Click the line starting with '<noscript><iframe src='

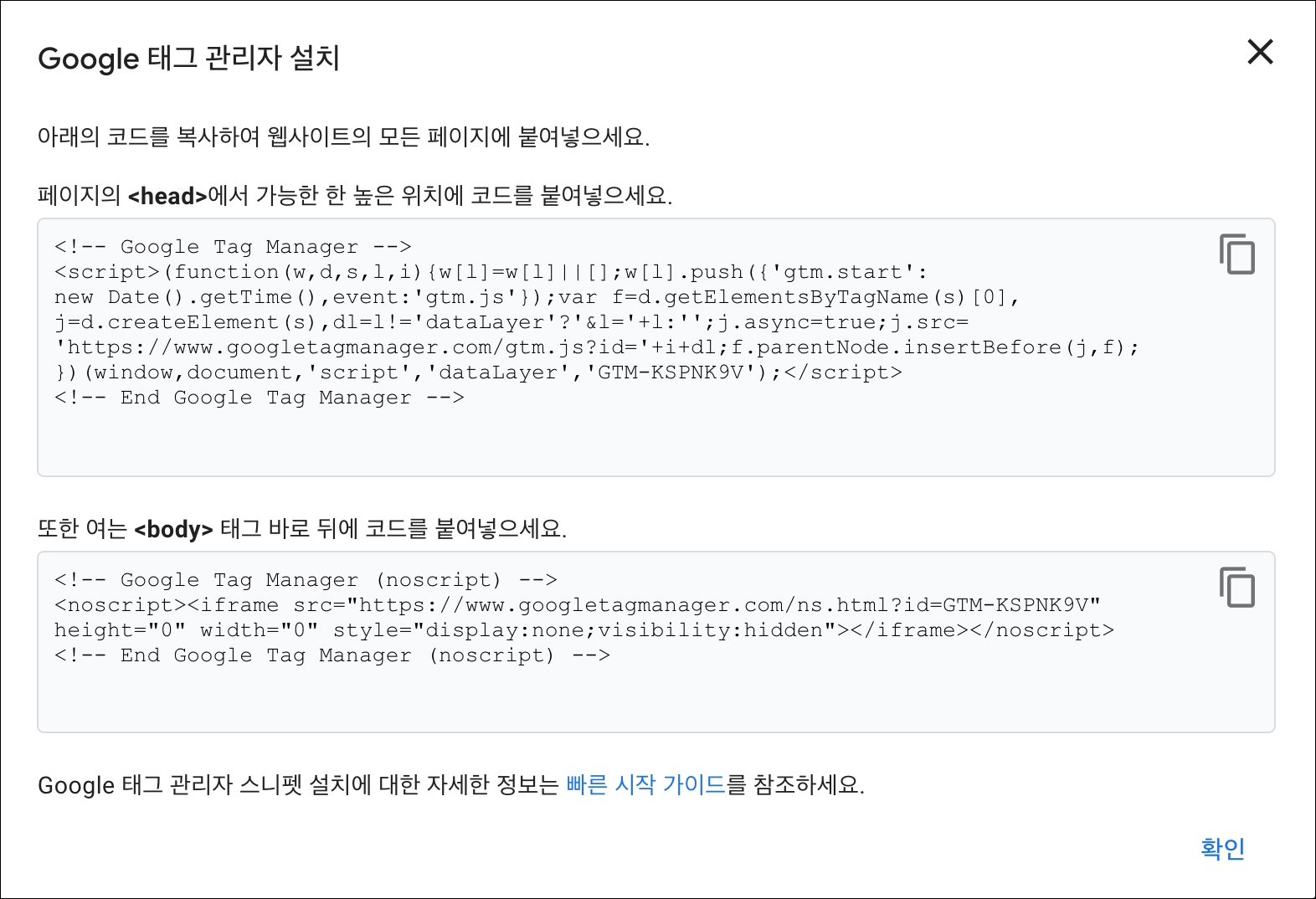pyautogui.click(x=578, y=605)
